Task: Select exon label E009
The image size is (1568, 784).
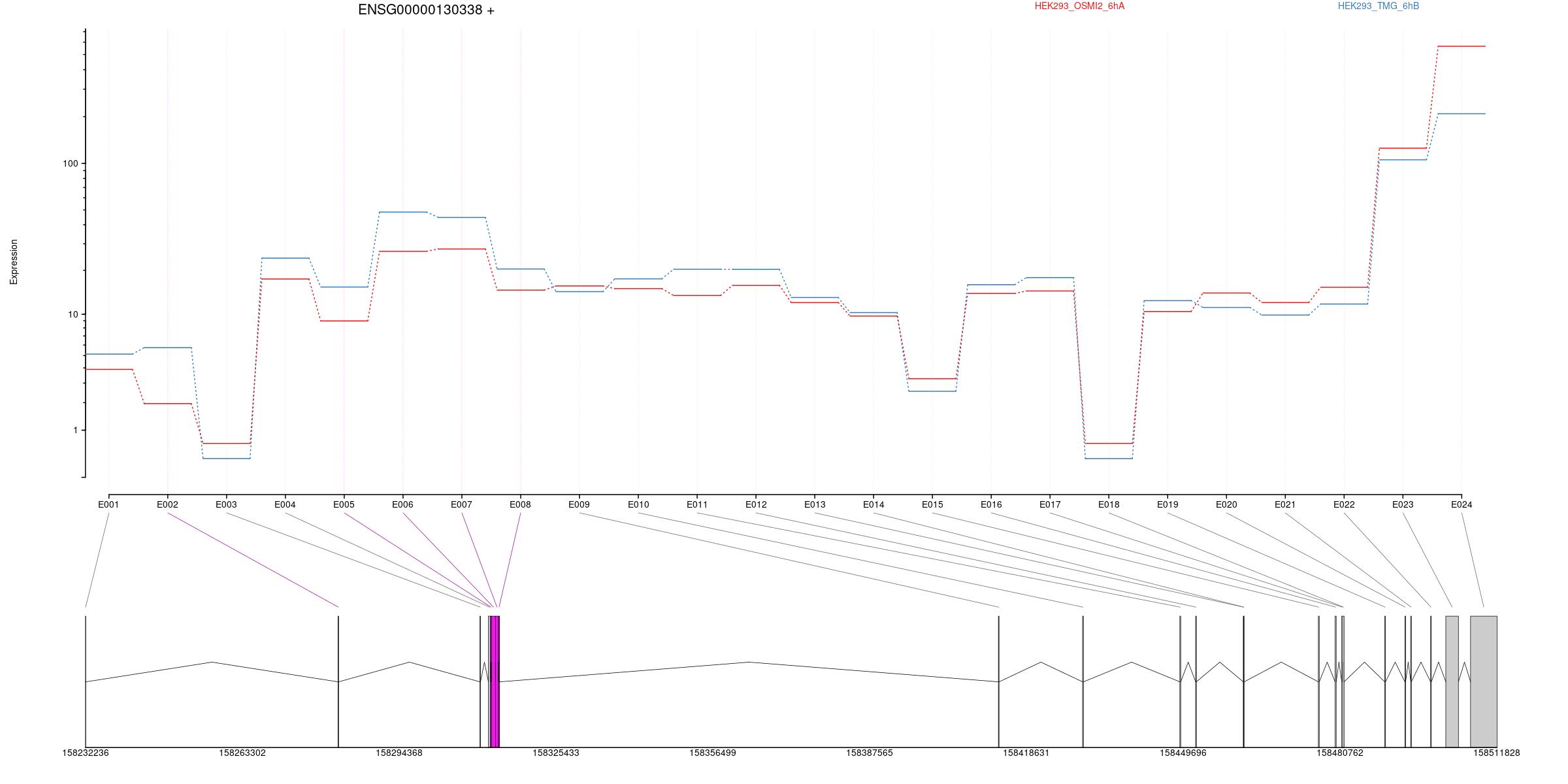Action: click(579, 504)
